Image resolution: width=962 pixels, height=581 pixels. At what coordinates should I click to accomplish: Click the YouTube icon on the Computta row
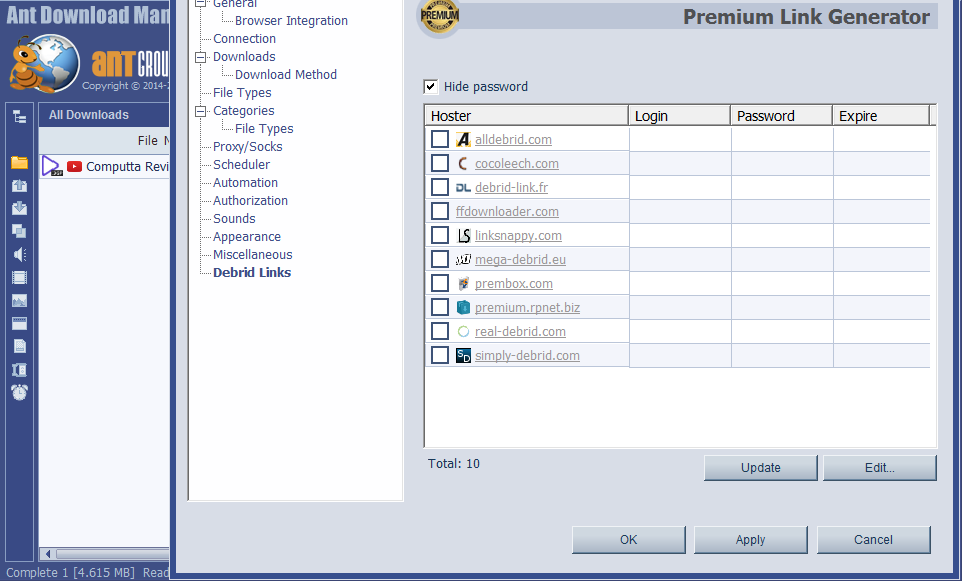tap(74, 166)
